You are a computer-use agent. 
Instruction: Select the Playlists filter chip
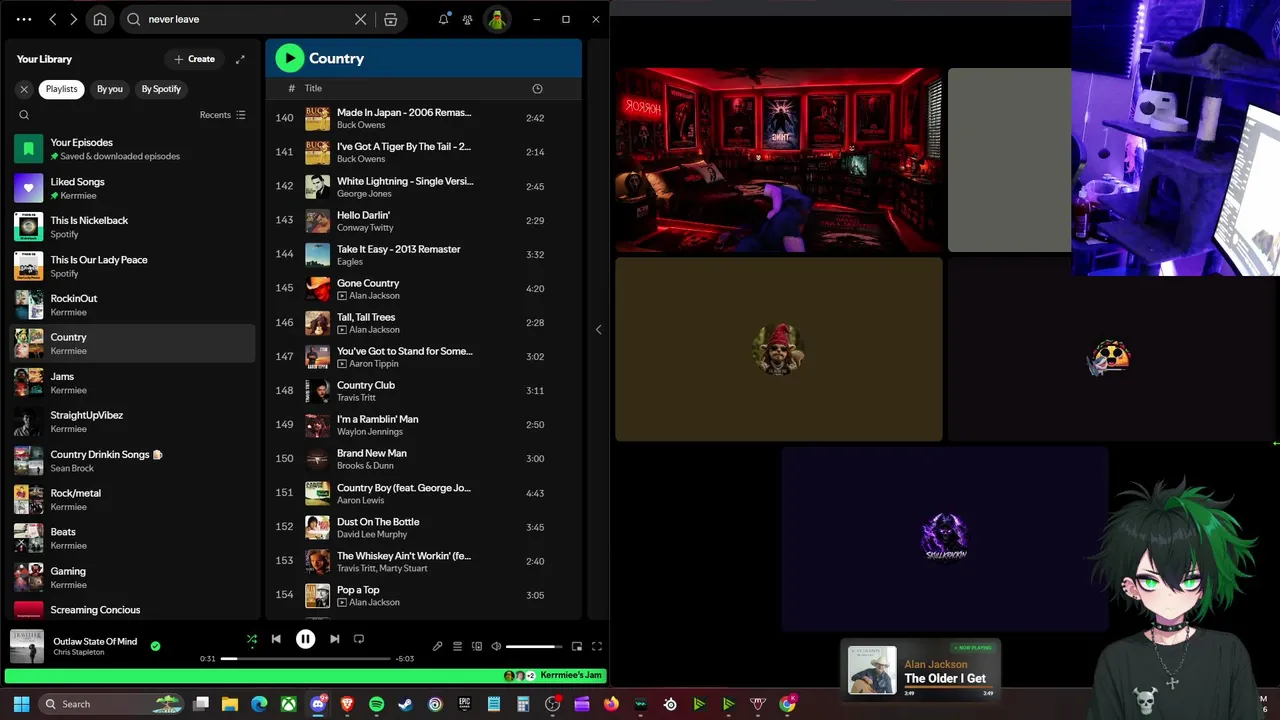(61, 89)
